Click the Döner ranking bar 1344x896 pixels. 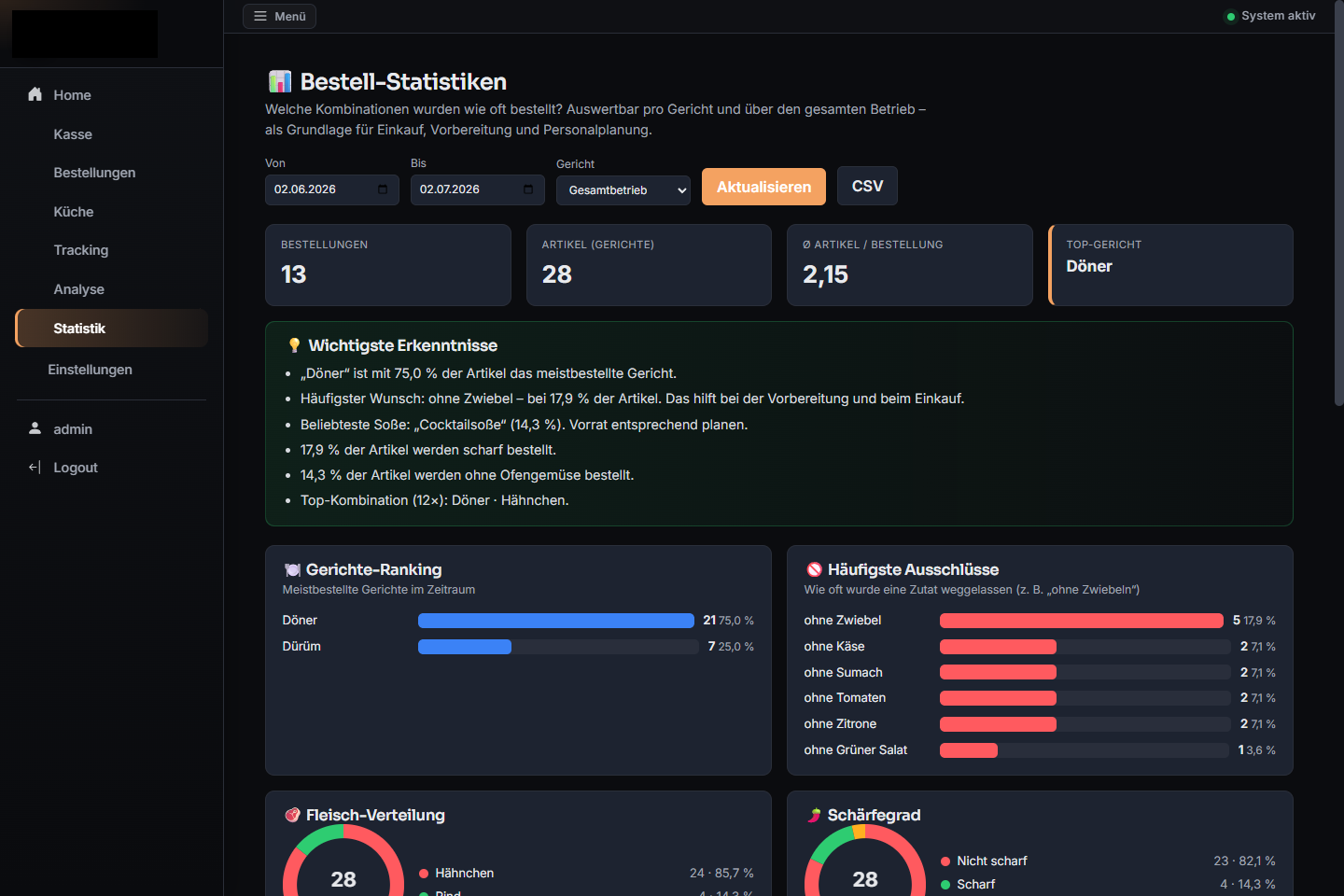[x=556, y=621]
